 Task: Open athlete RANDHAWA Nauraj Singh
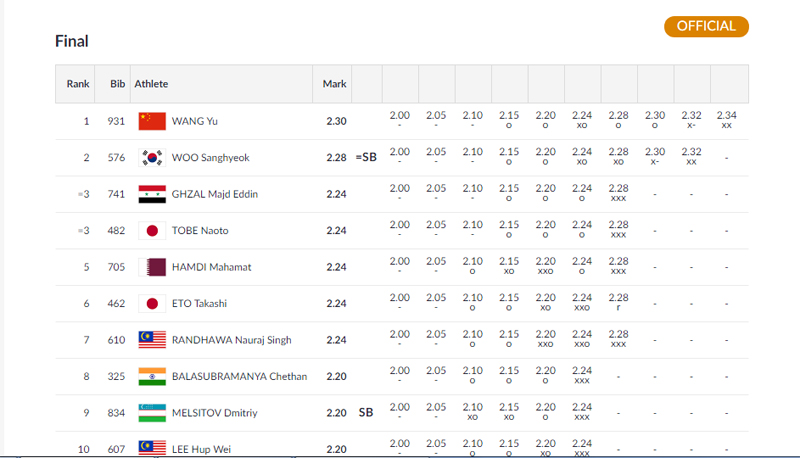(232, 340)
